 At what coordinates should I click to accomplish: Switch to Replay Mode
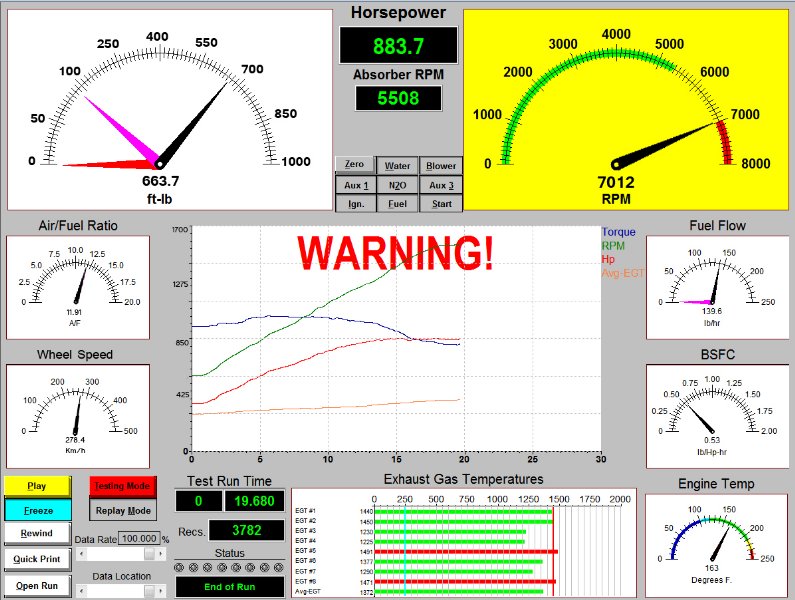123,510
